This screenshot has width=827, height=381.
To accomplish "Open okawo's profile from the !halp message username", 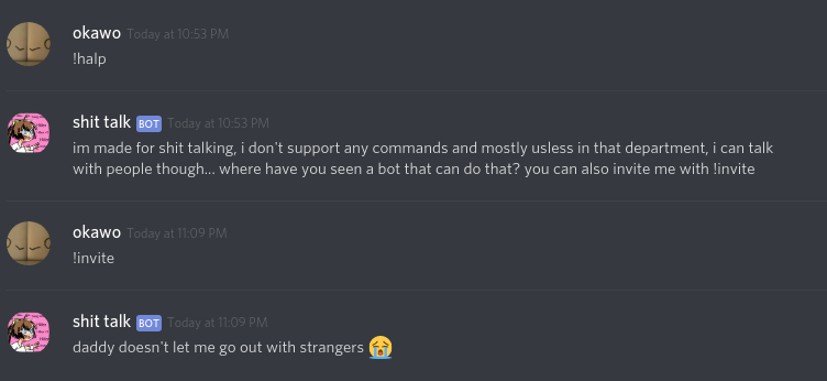I will (x=97, y=33).
